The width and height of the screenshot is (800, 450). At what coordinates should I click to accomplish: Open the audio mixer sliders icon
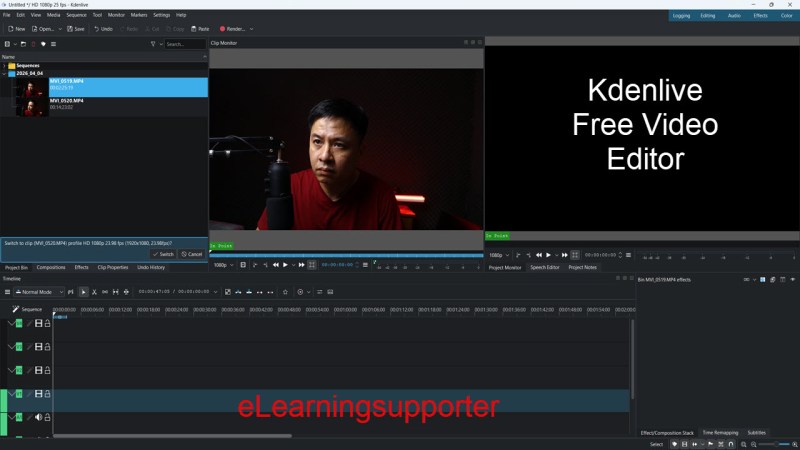coord(319,292)
